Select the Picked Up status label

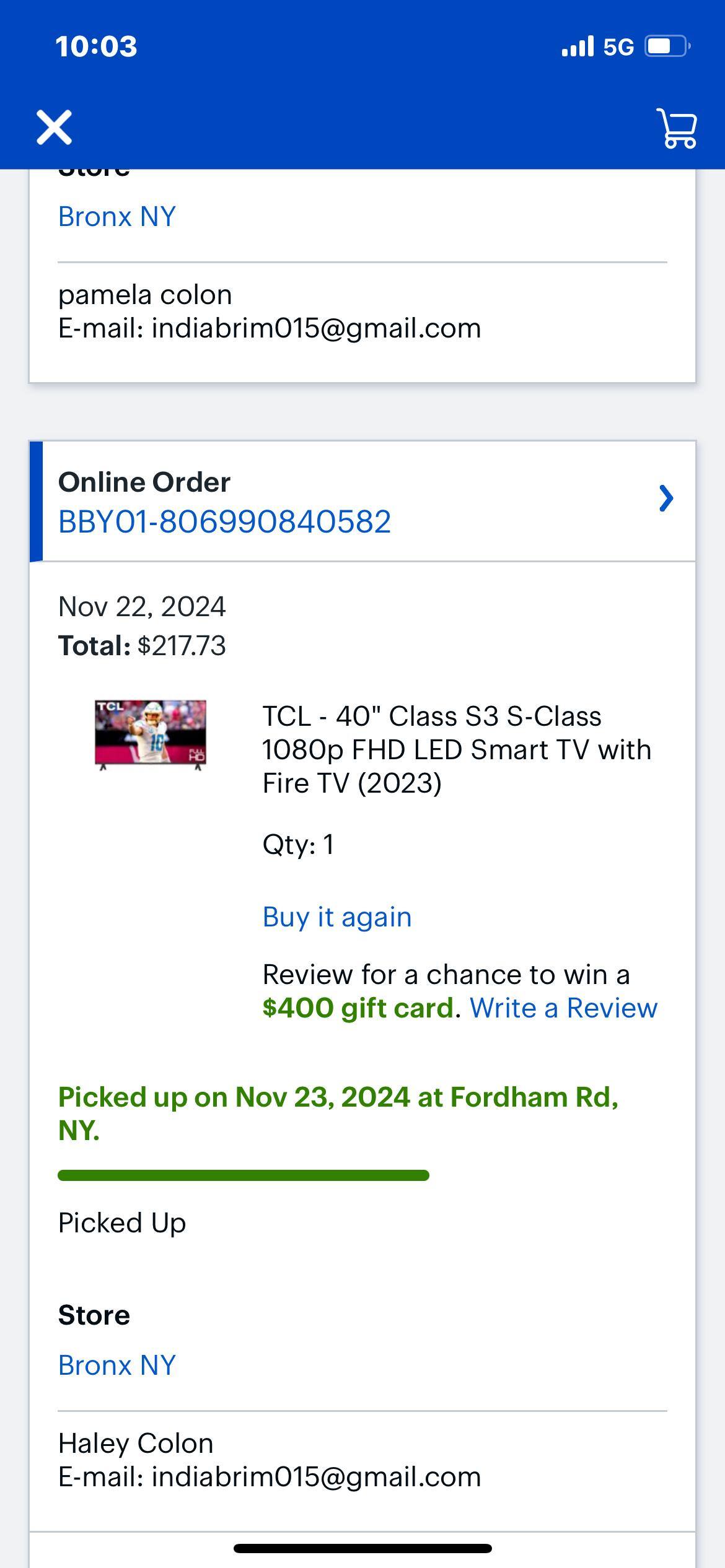pyautogui.click(x=121, y=1223)
